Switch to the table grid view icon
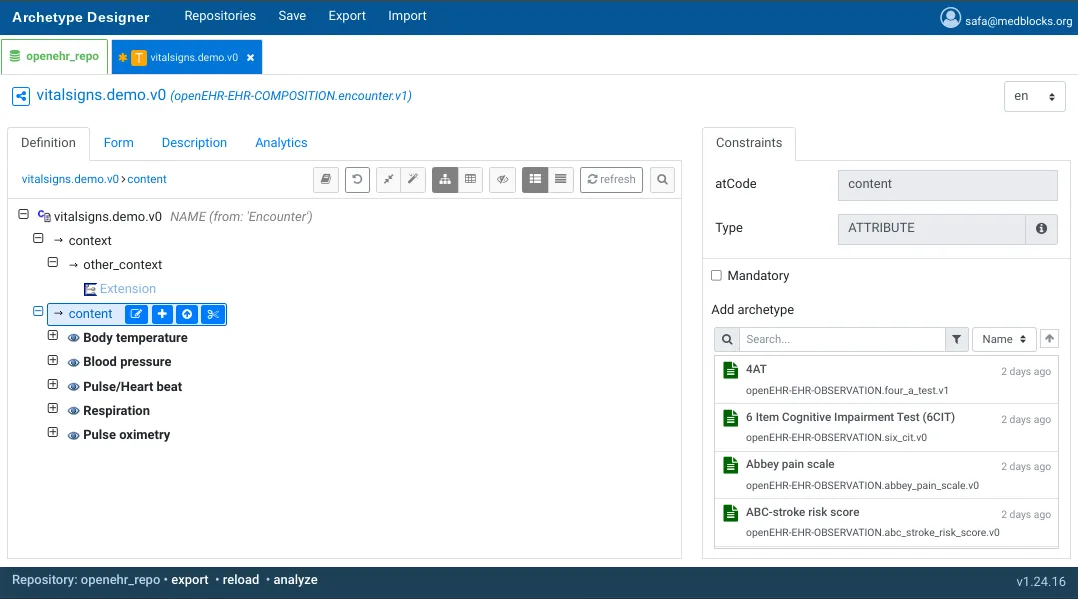 click(x=470, y=180)
